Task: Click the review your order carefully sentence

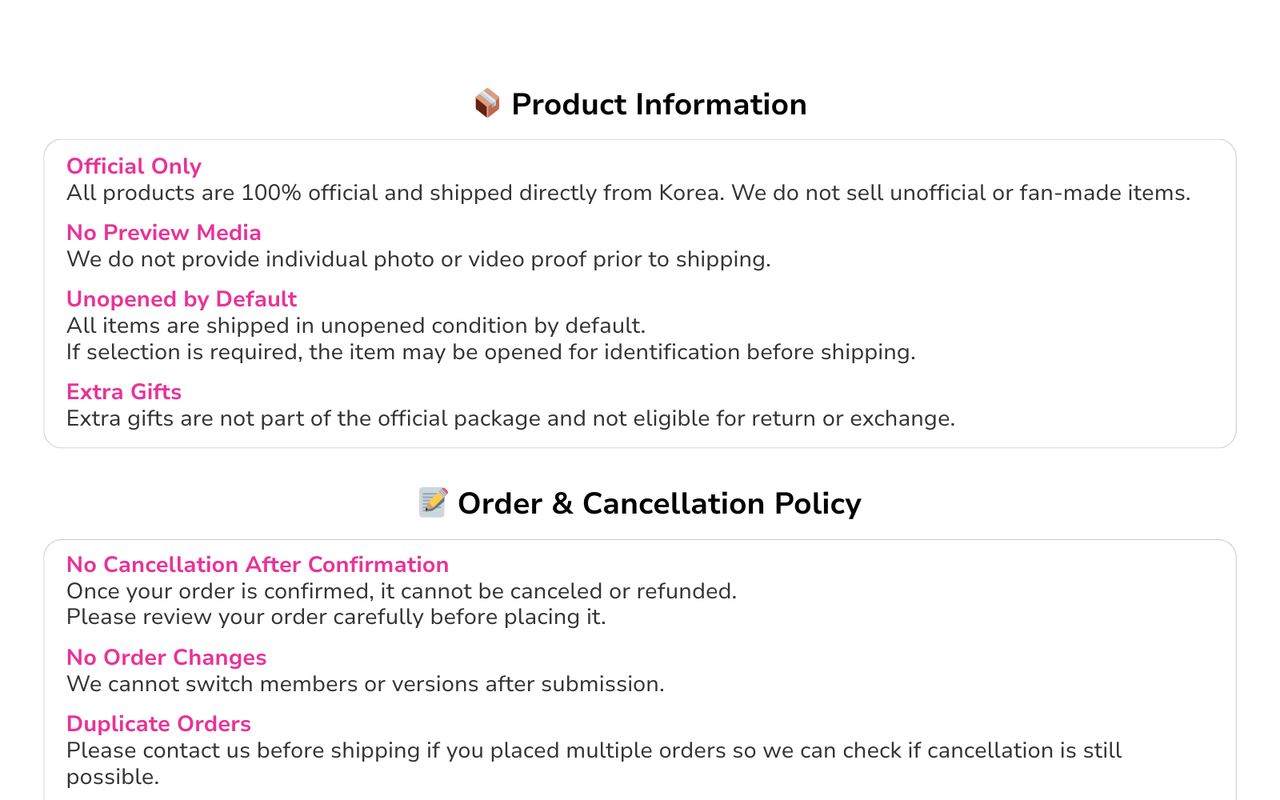Action: tap(336, 617)
